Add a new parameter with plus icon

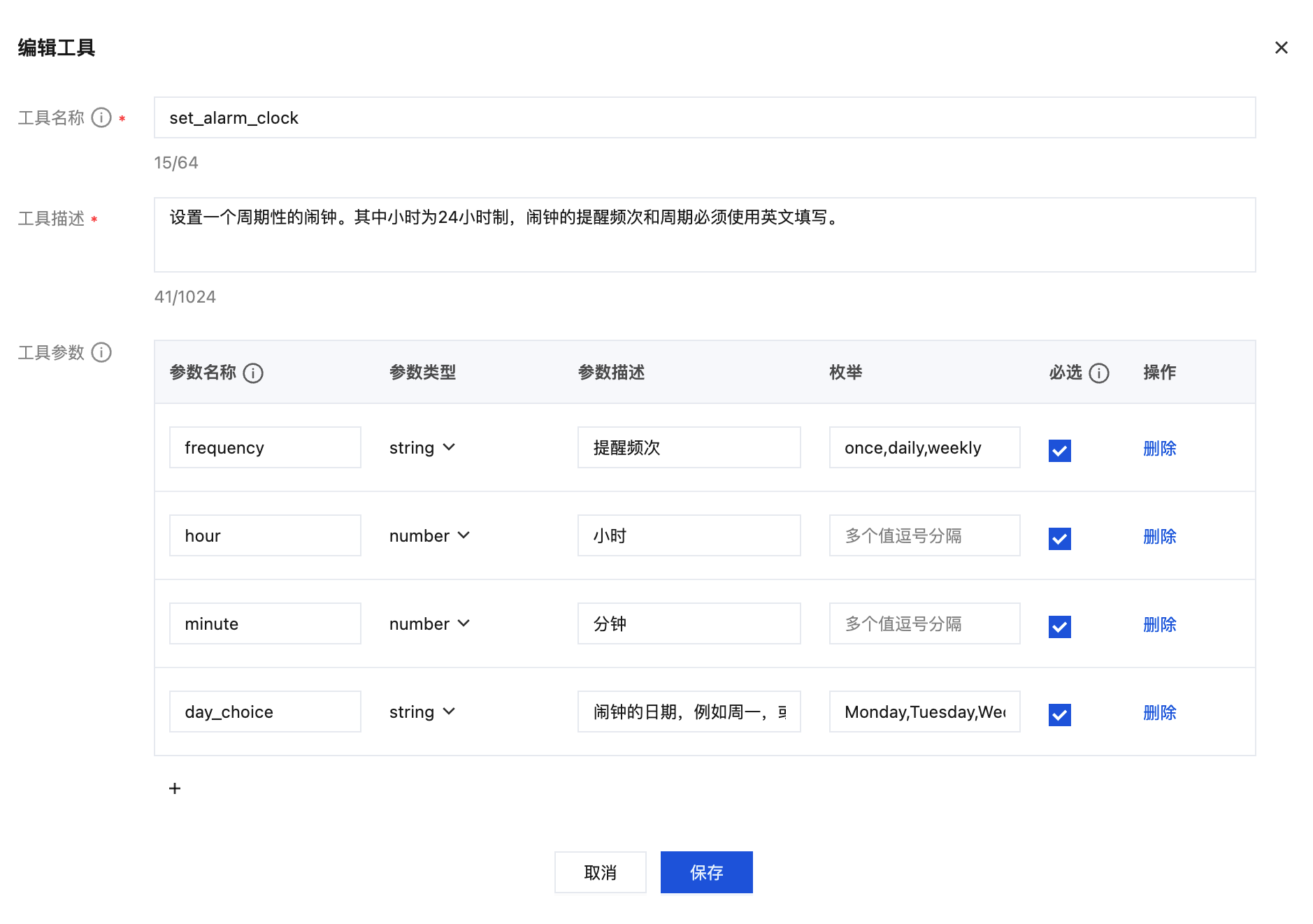pyautogui.click(x=175, y=788)
